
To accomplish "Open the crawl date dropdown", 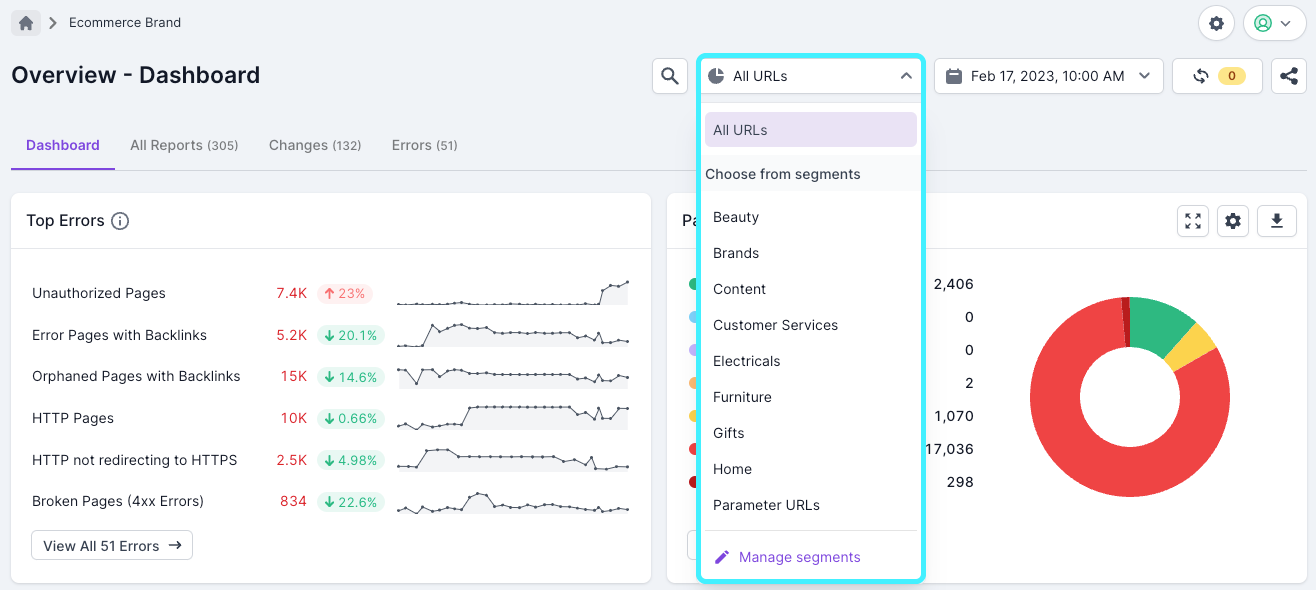I will point(1048,76).
